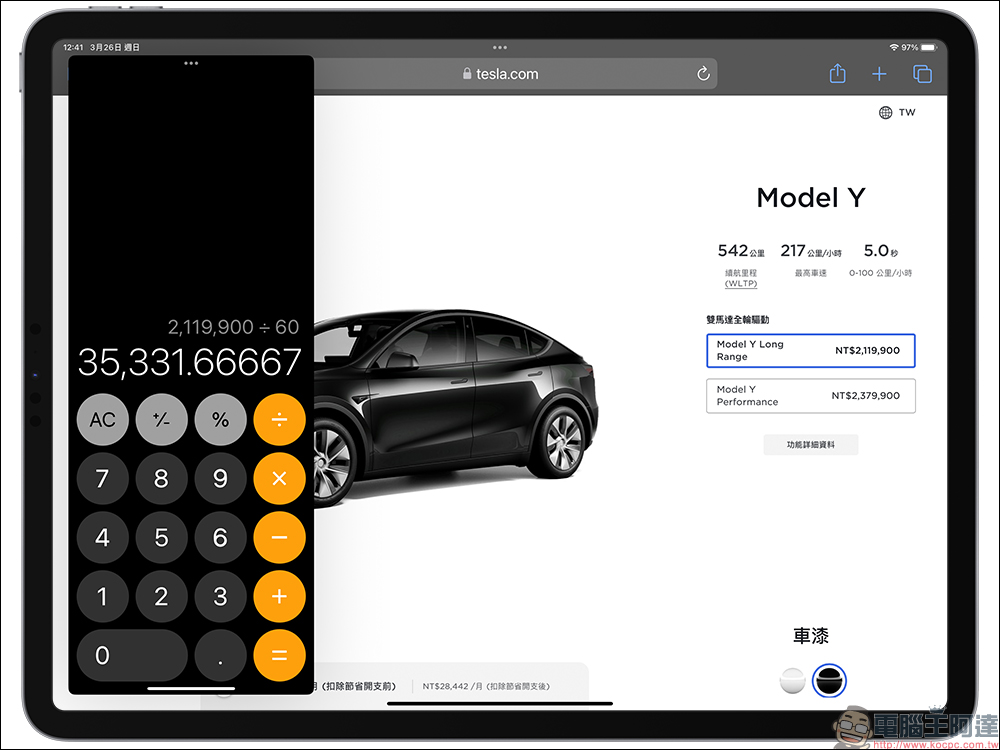The image size is (1000, 750).
Task: Tap the expression 2,119,900 ÷ 60
Action: point(233,327)
